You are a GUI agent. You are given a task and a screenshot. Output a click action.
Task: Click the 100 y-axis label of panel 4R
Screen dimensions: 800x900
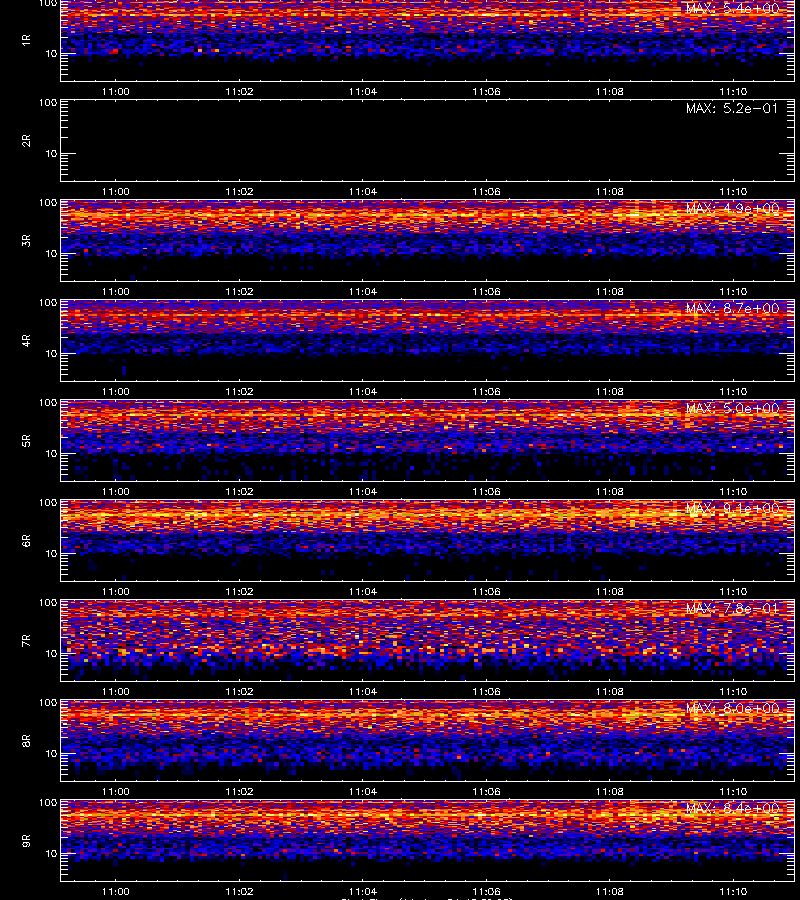coord(48,302)
